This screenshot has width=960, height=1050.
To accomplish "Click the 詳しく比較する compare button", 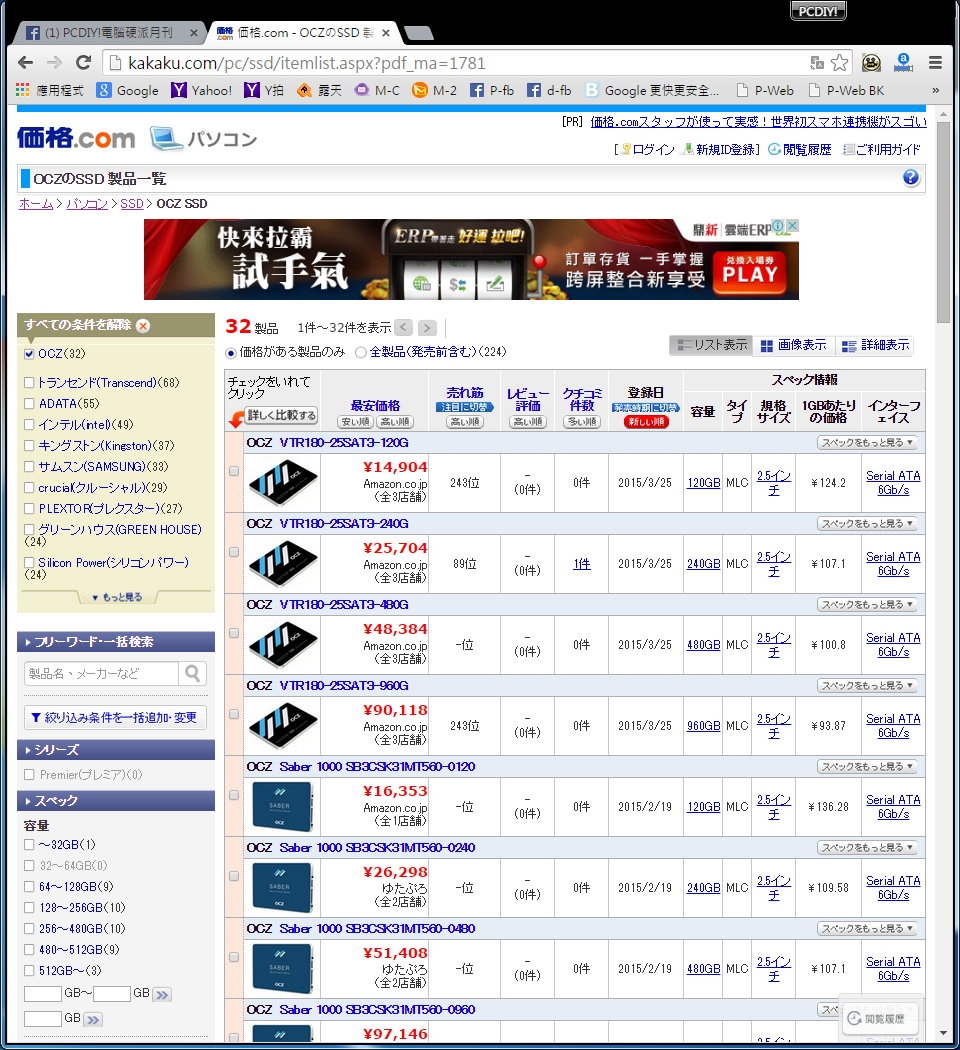I will tap(281, 415).
